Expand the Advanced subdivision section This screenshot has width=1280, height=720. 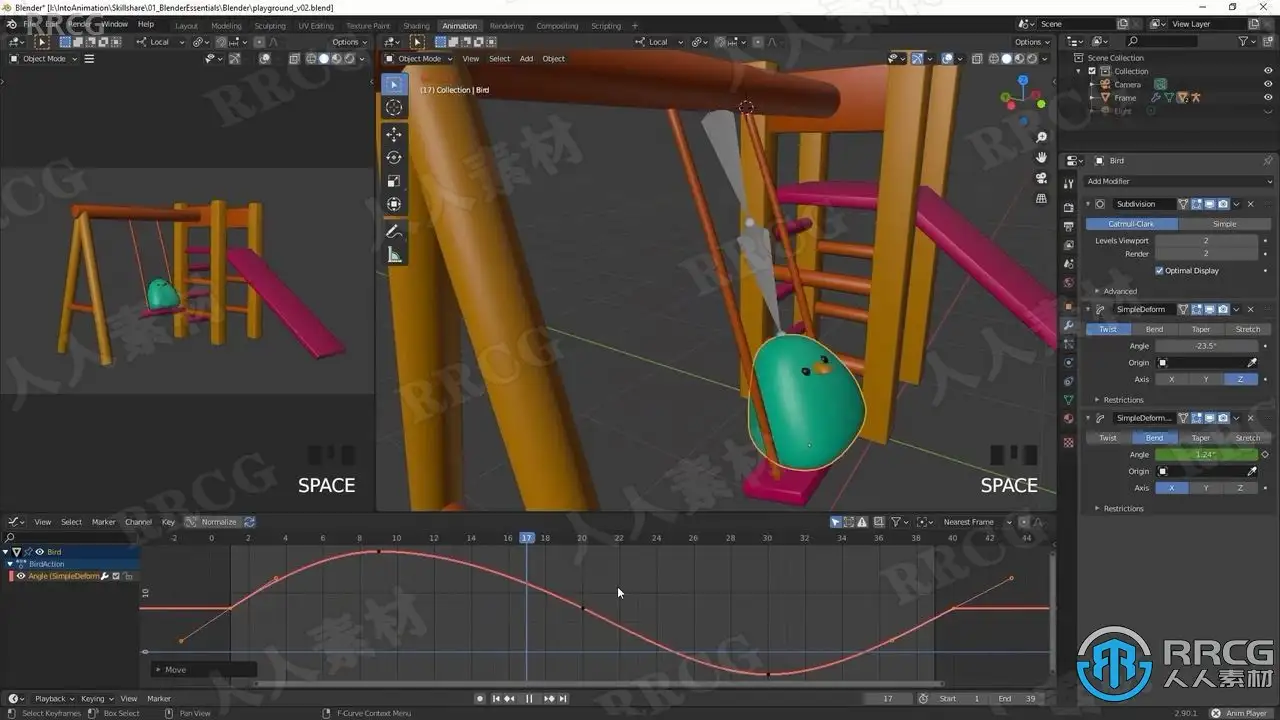[1120, 291]
